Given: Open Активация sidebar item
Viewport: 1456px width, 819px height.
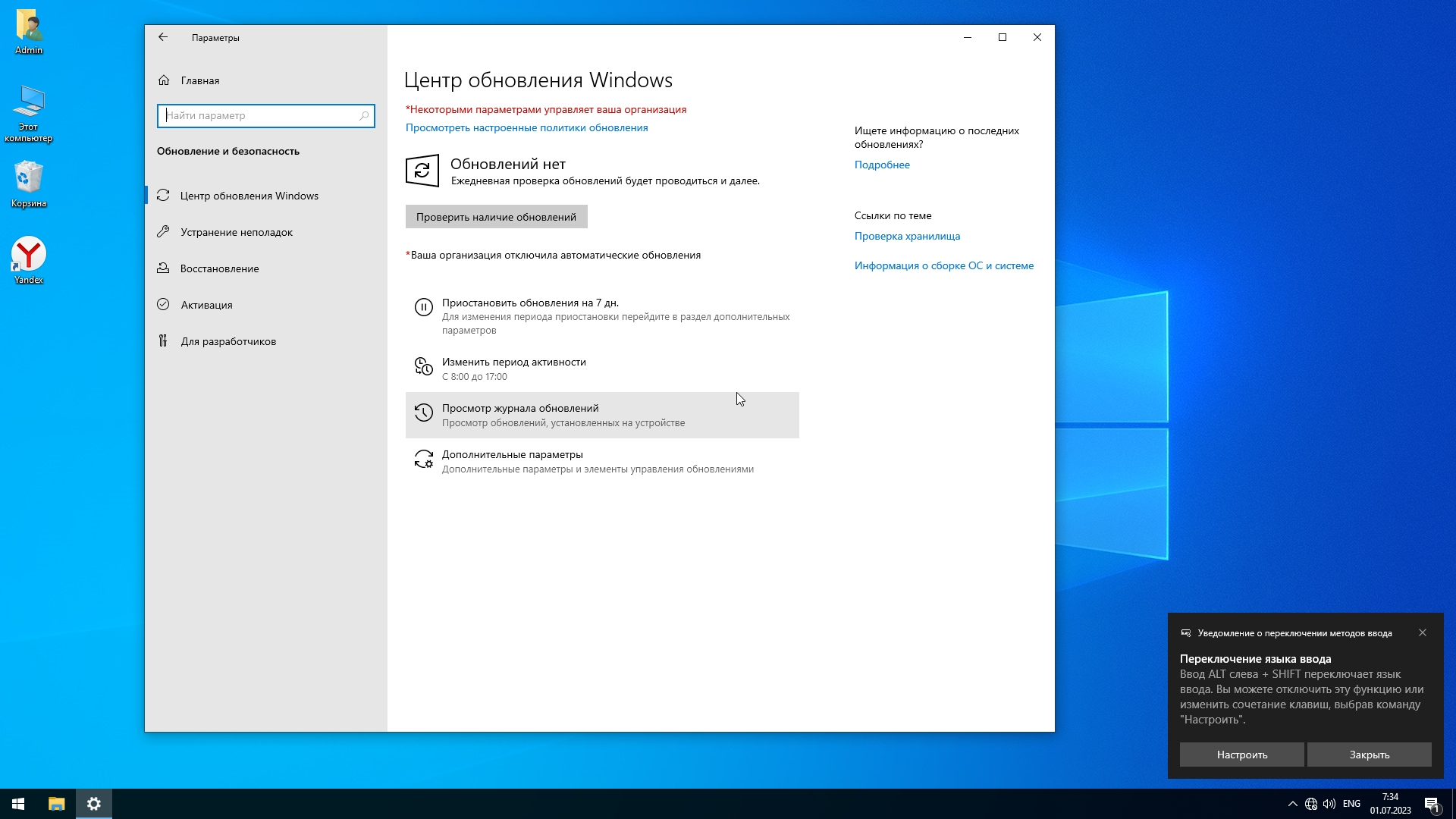Looking at the screenshot, I should tap(206, 305).
